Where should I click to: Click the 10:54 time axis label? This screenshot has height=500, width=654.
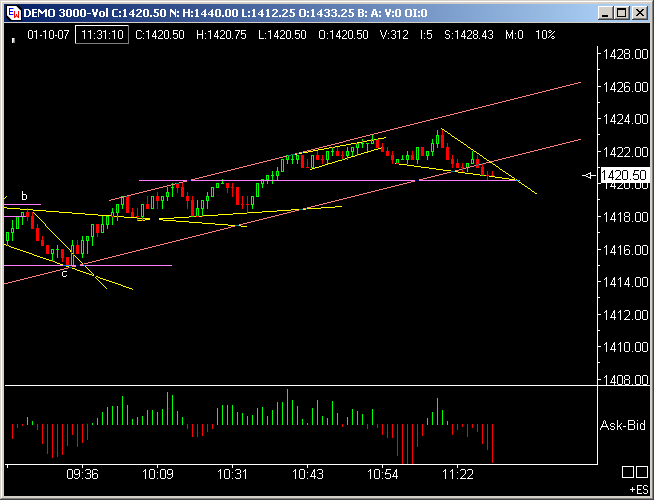coord(382,474)
